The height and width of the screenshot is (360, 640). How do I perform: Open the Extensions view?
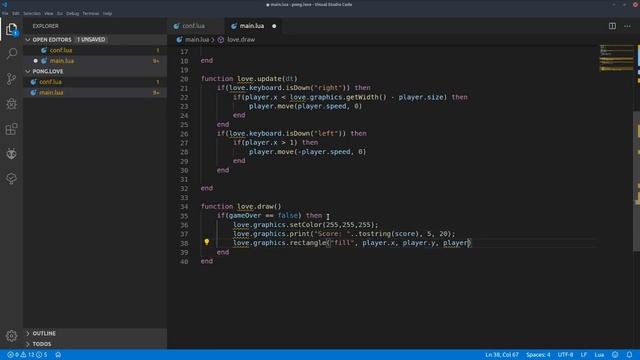(x=11, y=129)
